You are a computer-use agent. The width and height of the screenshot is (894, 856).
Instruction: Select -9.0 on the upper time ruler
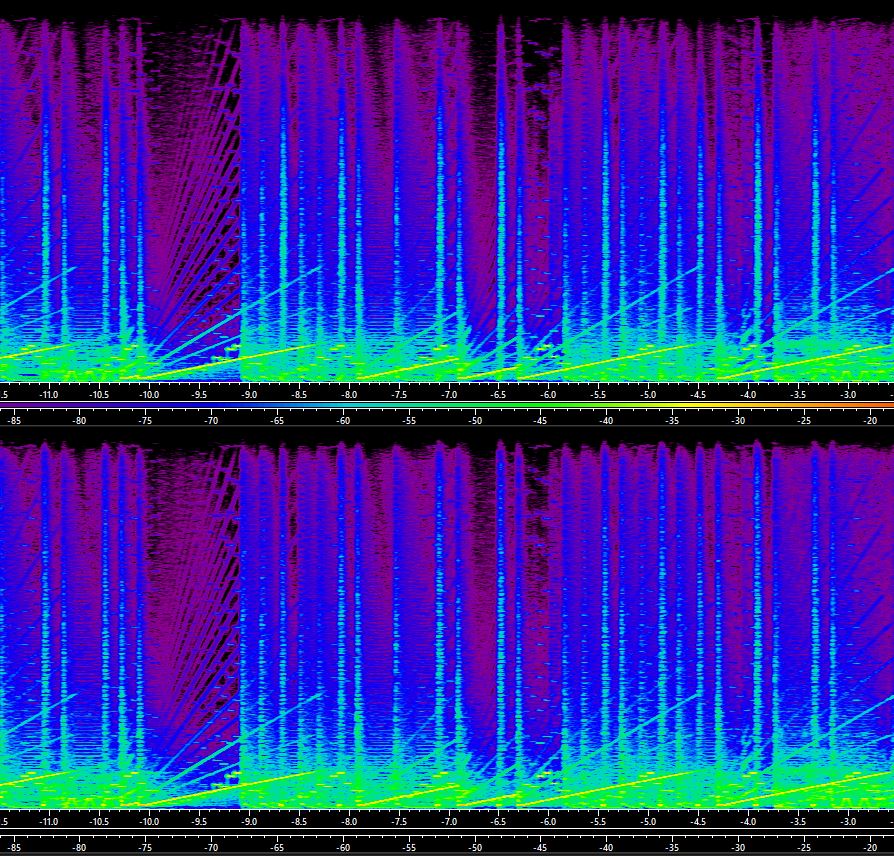coord(249,394)
